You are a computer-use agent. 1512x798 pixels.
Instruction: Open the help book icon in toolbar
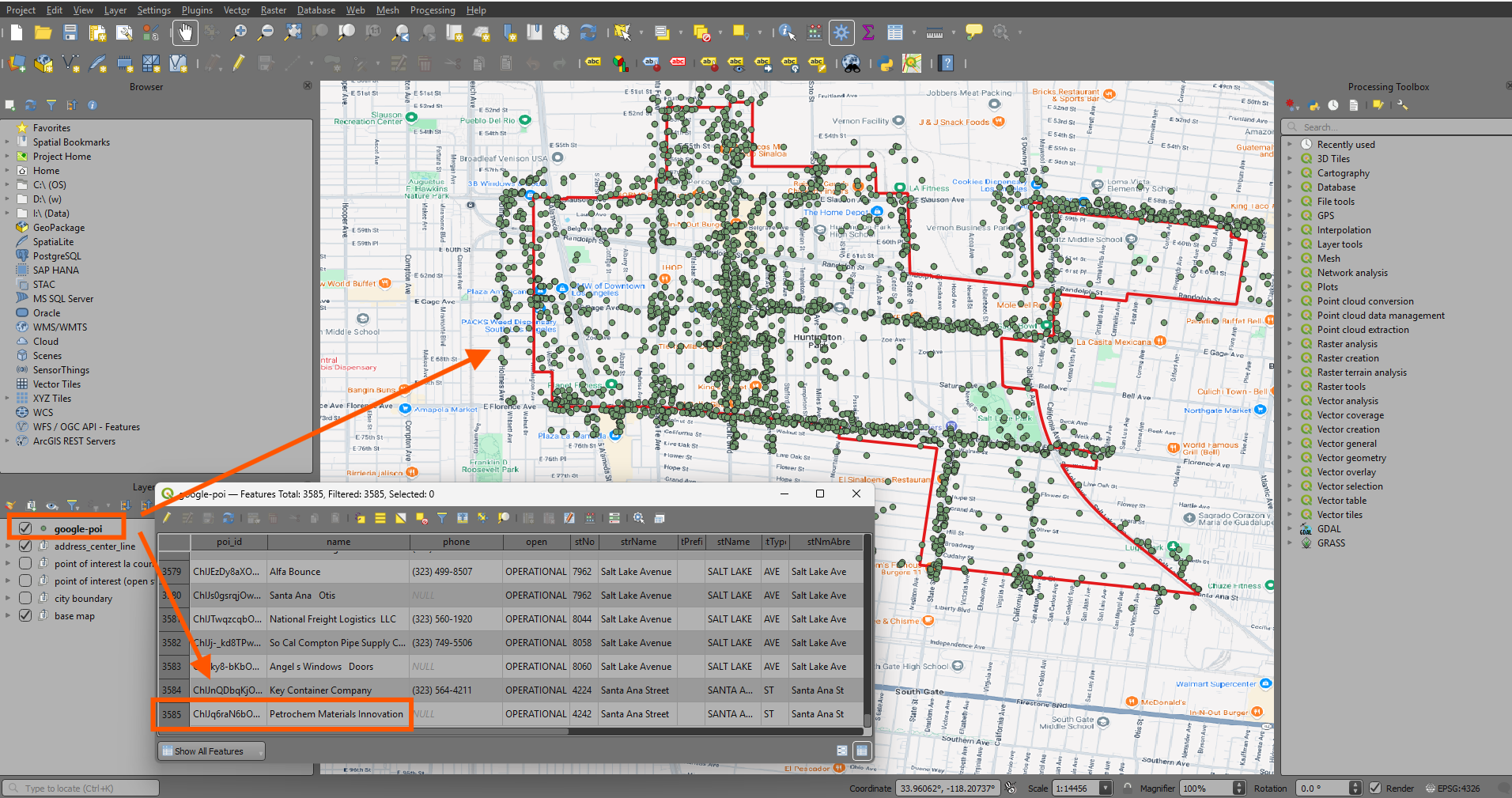[x=947, y=63]
